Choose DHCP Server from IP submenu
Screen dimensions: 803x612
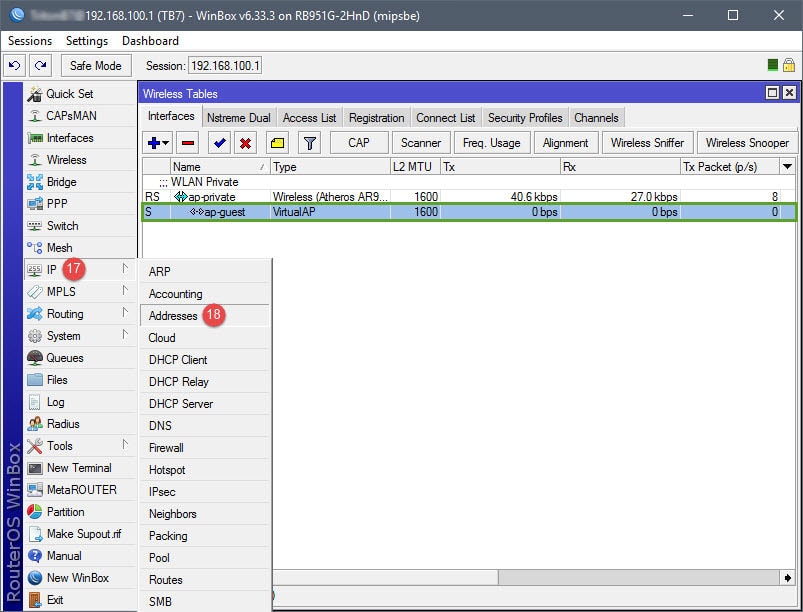(x=205, y=404)
